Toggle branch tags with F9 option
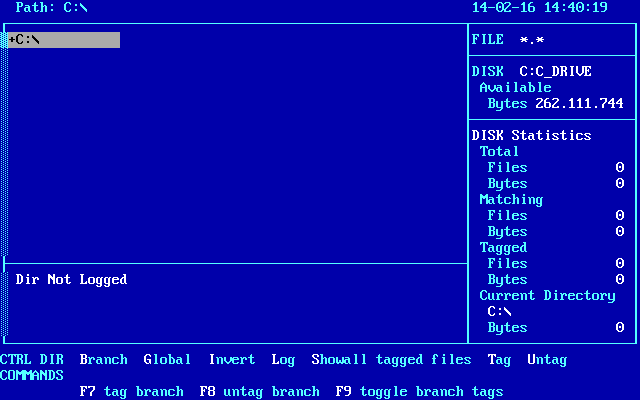Image resolution: width=640 pixels, height=400 pixels. tap(419, 391)
